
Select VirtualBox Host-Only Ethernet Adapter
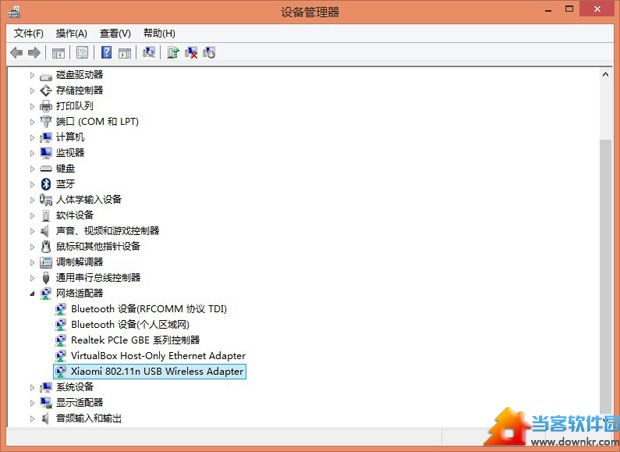pos(158,356)
